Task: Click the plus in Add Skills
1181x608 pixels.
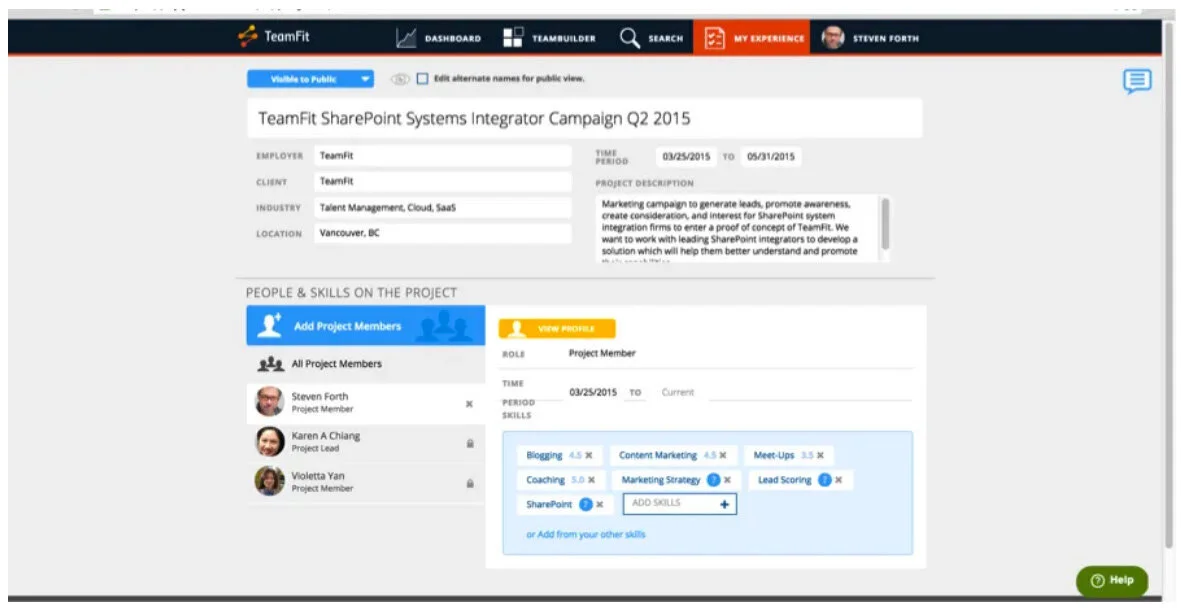Action: (725, 505)
